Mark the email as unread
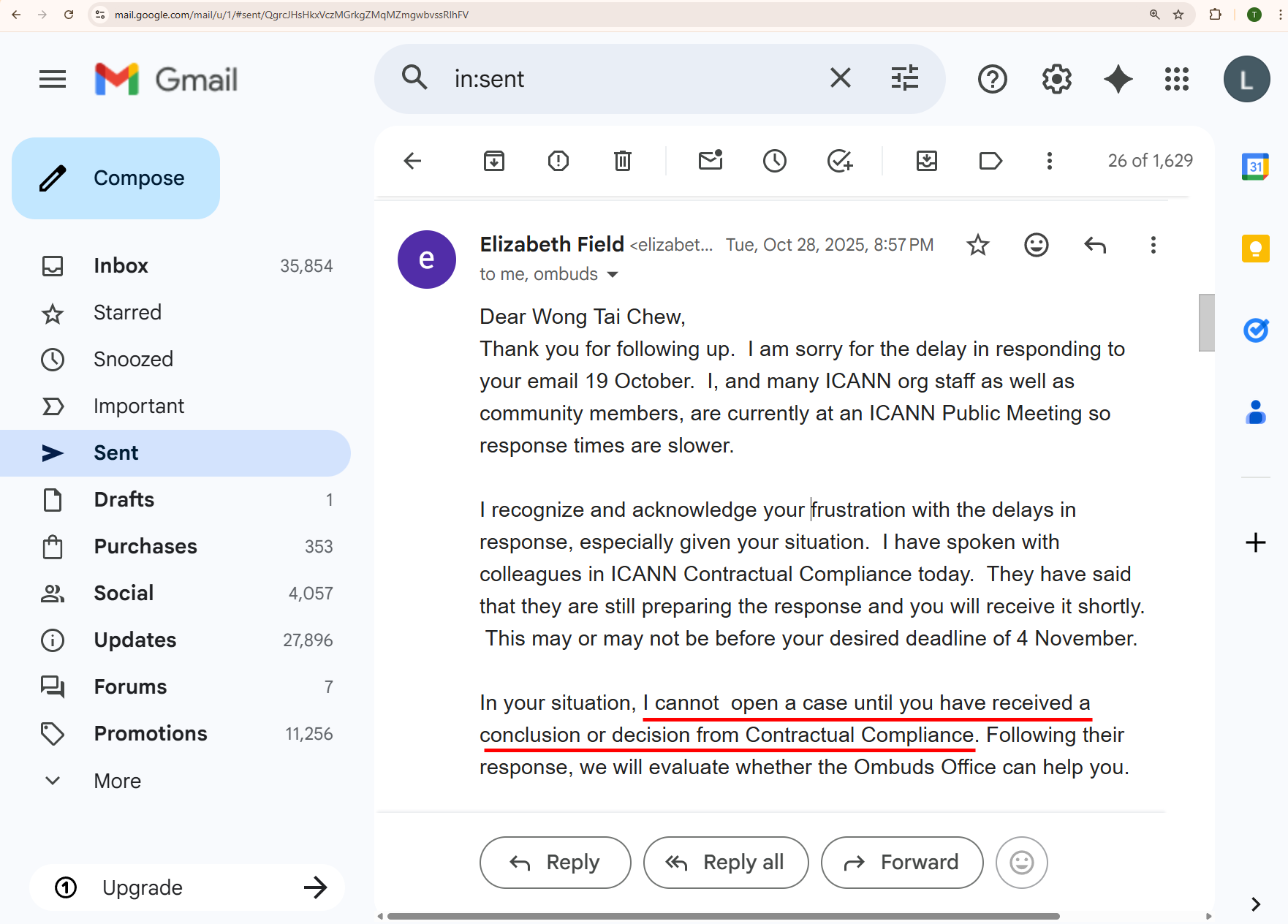The image size is (1288, 924). coord(711,160)
